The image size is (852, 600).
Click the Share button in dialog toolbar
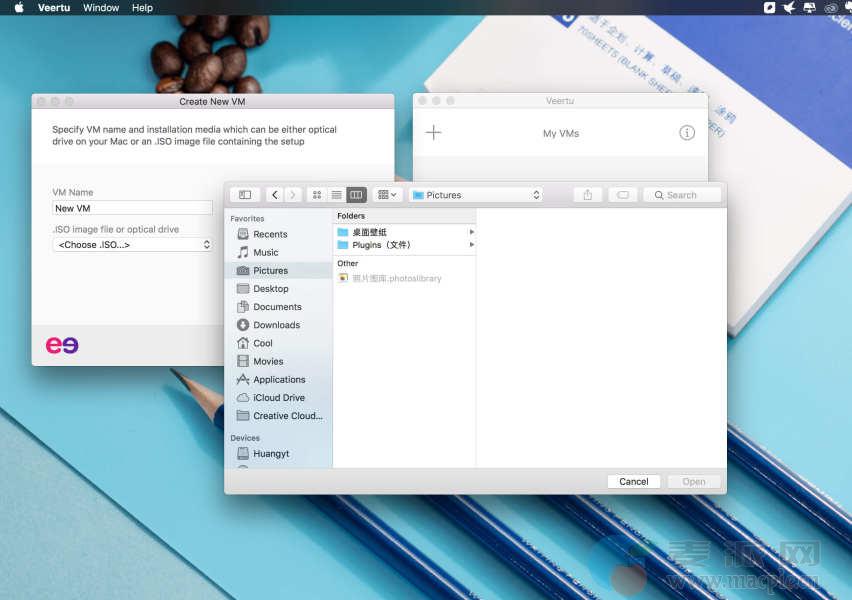pyautogui.click(x=588, y=195)
